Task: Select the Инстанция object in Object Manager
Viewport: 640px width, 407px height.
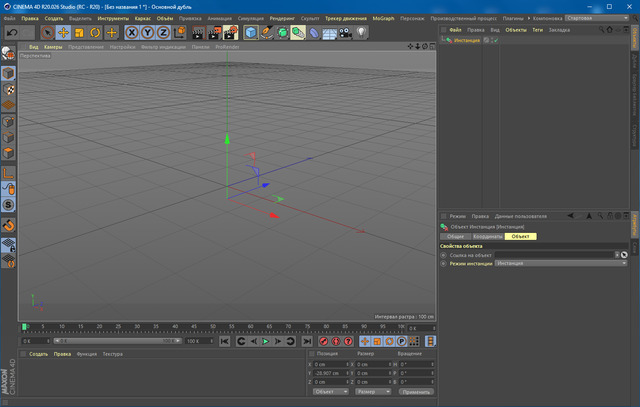Action: pyautogui.click(x=466, y=41)
